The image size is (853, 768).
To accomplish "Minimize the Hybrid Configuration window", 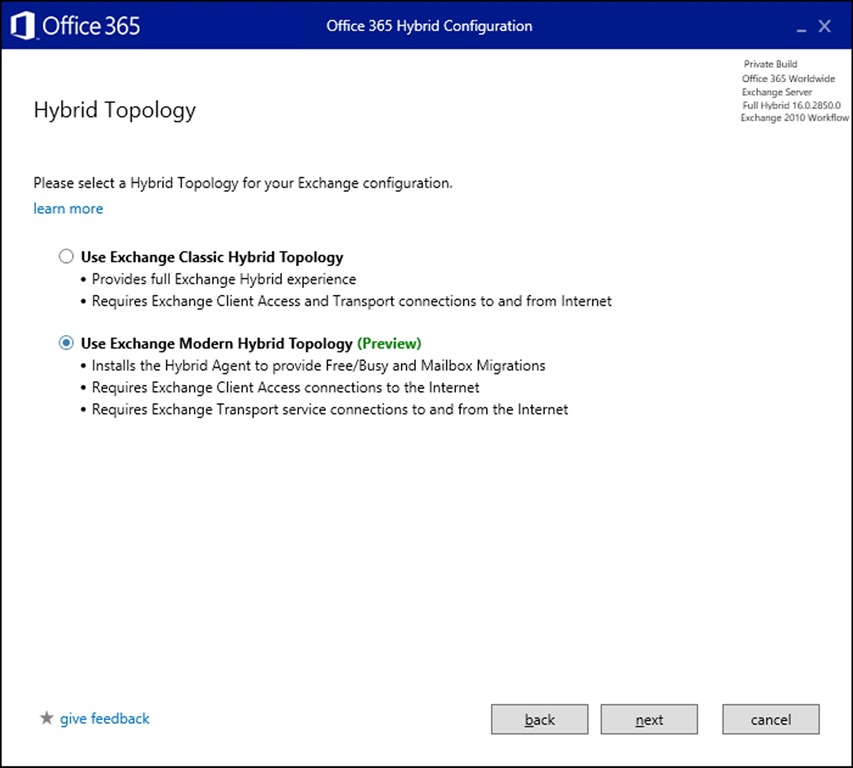I will click(x=801, y=27).
